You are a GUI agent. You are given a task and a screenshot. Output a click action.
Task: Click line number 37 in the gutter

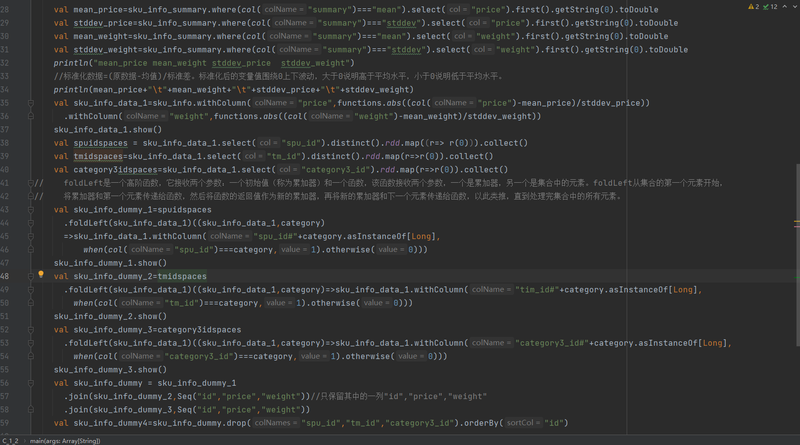tap(5, 130)
